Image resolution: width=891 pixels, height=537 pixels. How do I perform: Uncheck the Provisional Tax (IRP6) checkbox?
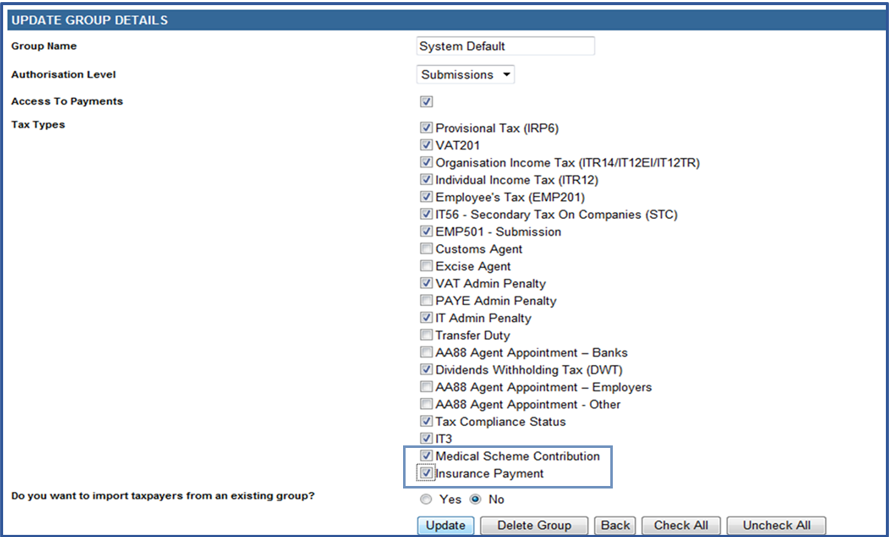pyautogui.click(x=427, y=128)
